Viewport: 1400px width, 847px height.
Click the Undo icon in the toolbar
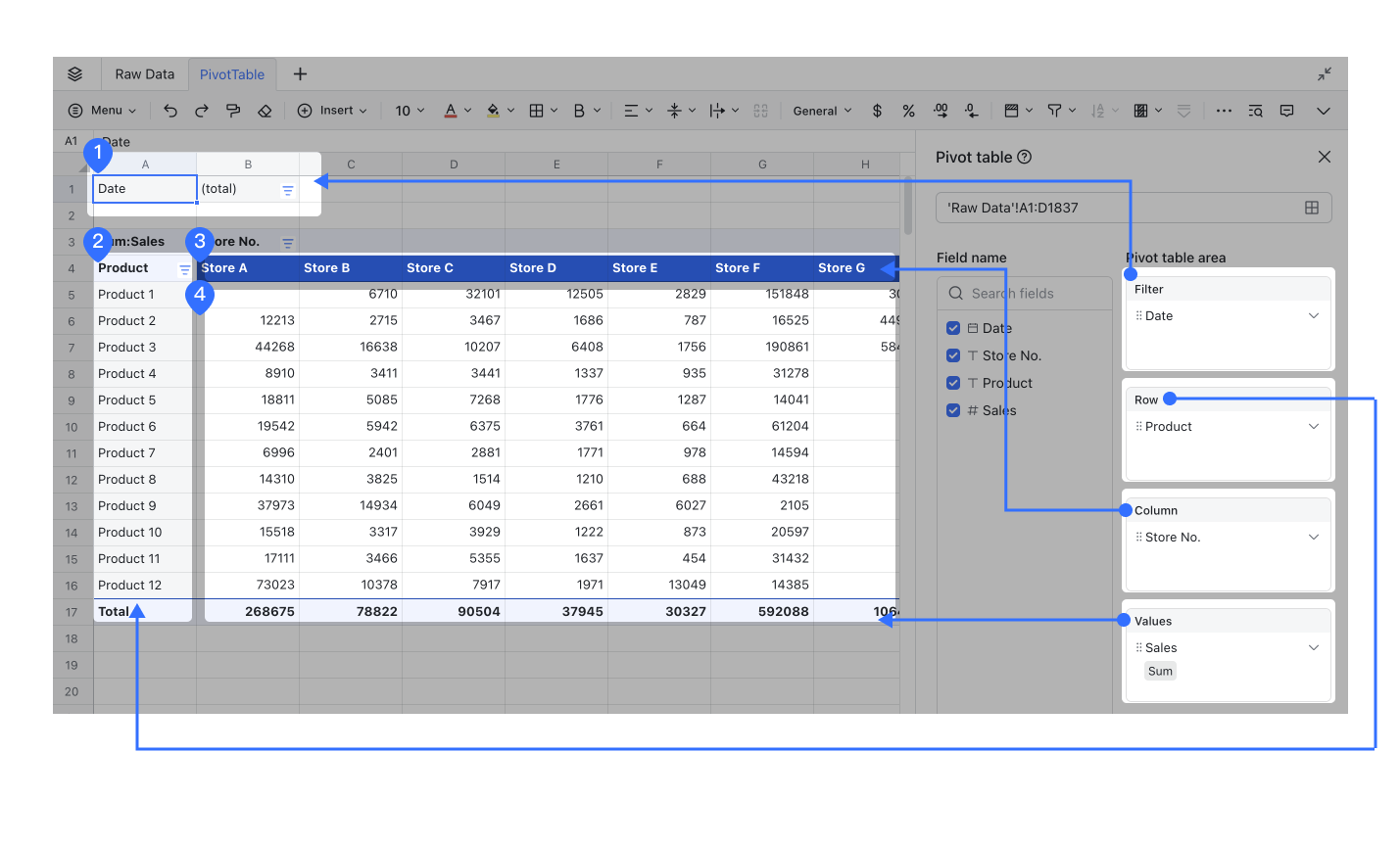click(169, 110)
